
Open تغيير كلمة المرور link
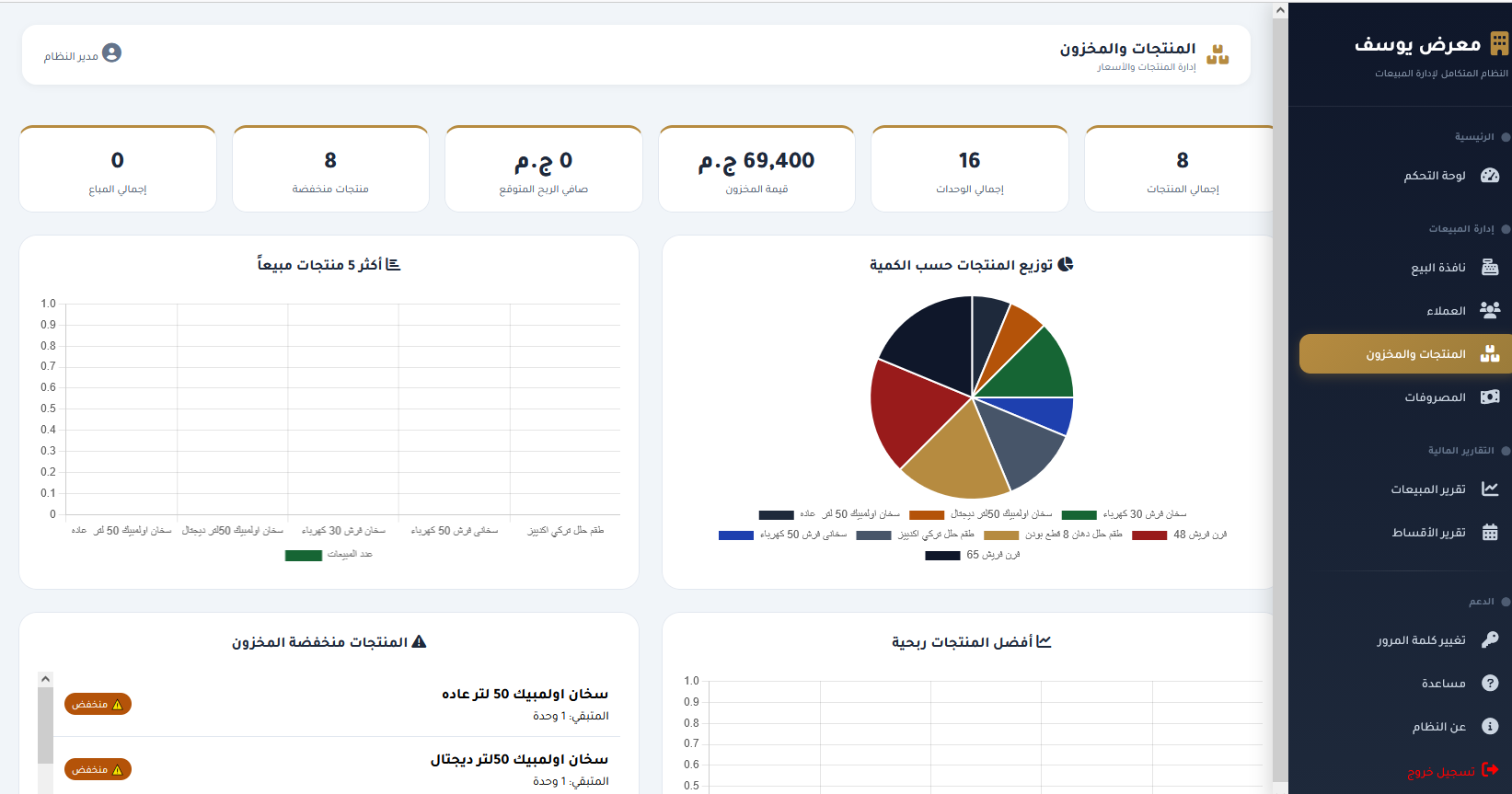click(x=1405, y=639)
